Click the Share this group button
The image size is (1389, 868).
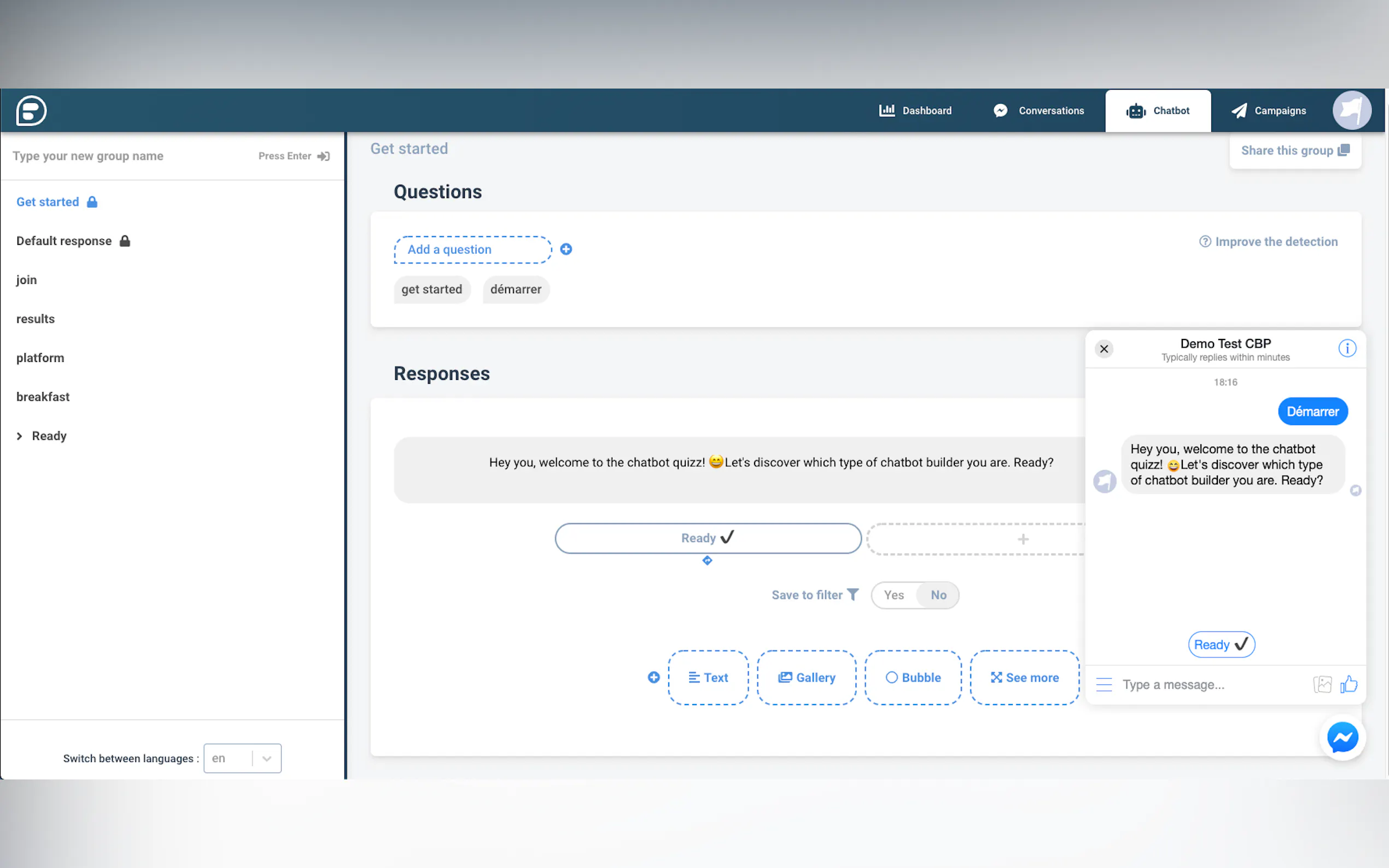point(1295,150)
